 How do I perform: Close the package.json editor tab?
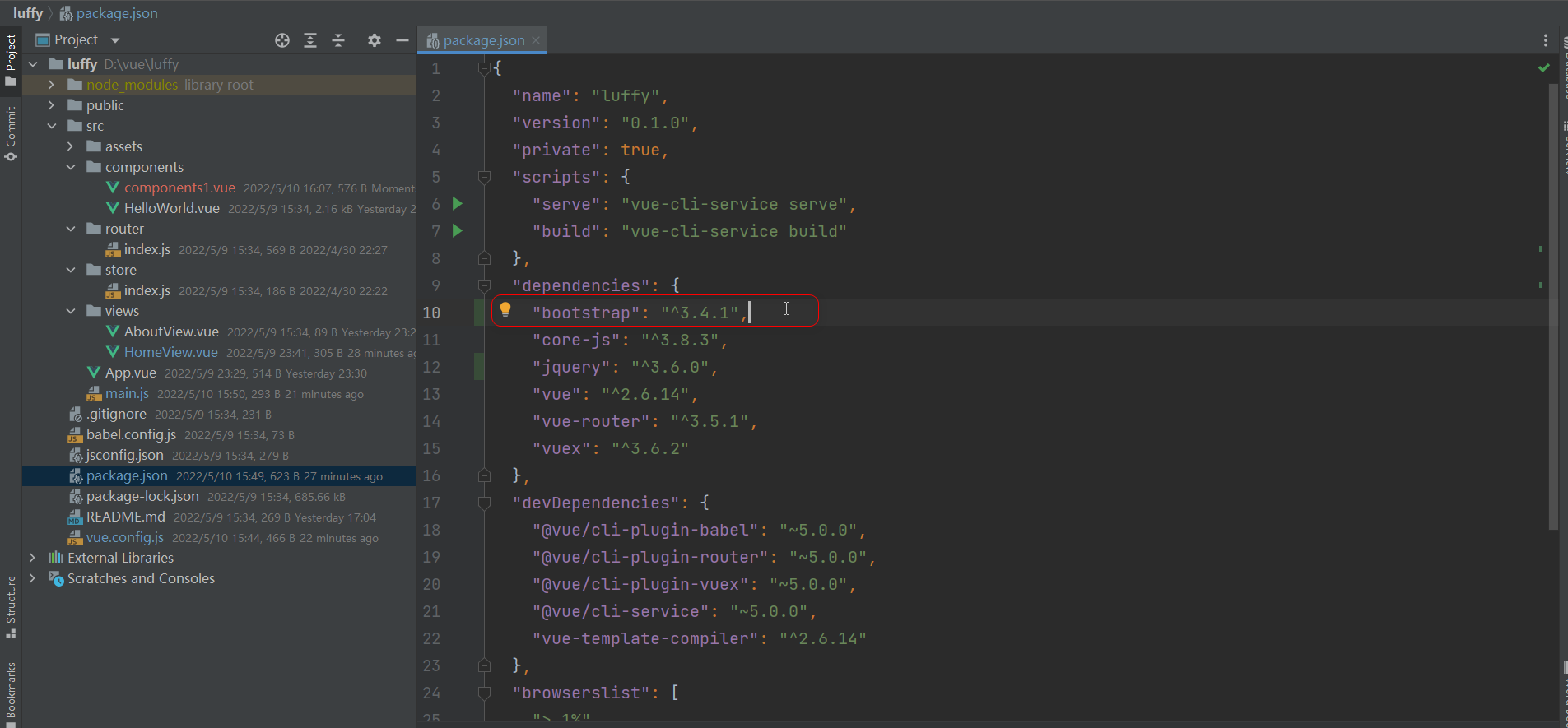[536, 40]
